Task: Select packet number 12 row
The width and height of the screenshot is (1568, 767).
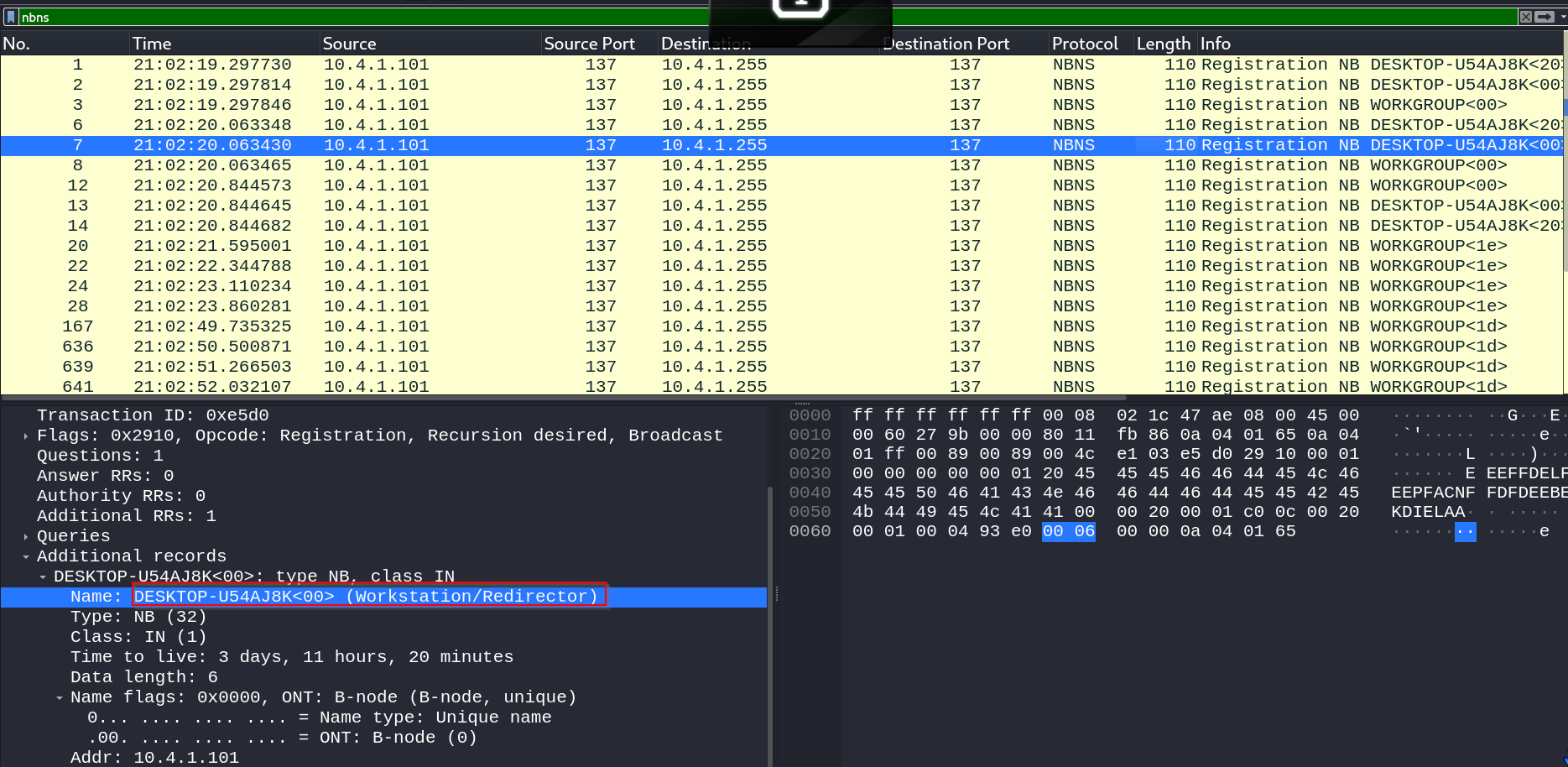Action: (x=780, y=185)
